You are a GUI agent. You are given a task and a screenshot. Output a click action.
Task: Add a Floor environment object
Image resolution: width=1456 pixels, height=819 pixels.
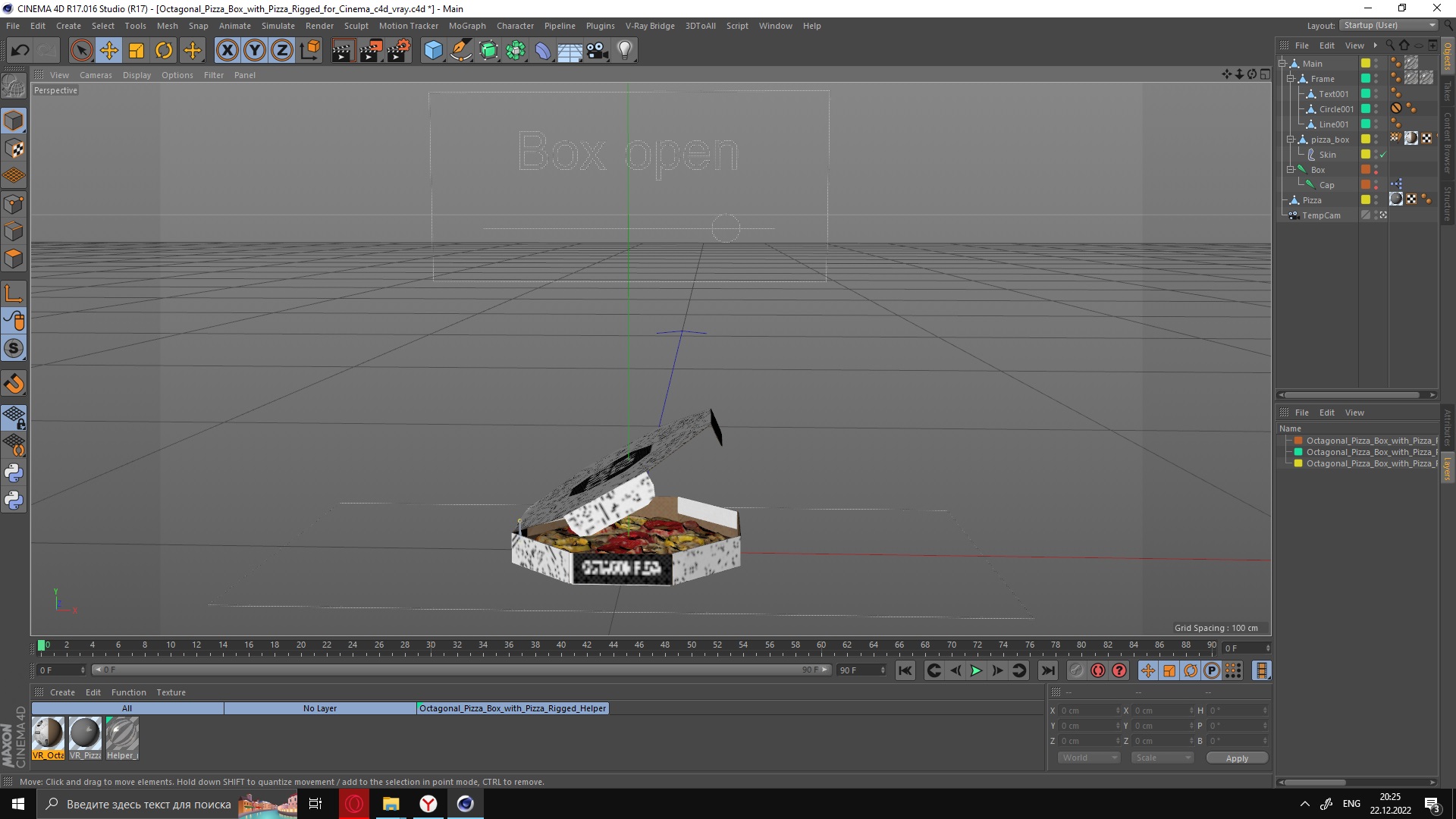(x=570, y=51)
